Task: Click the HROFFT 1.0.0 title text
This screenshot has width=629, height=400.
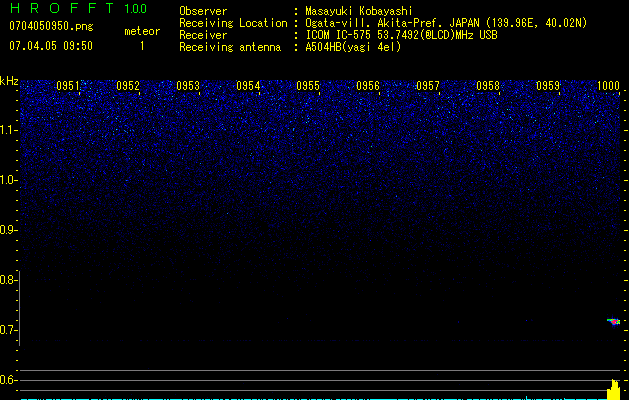Action: (78, 8)
